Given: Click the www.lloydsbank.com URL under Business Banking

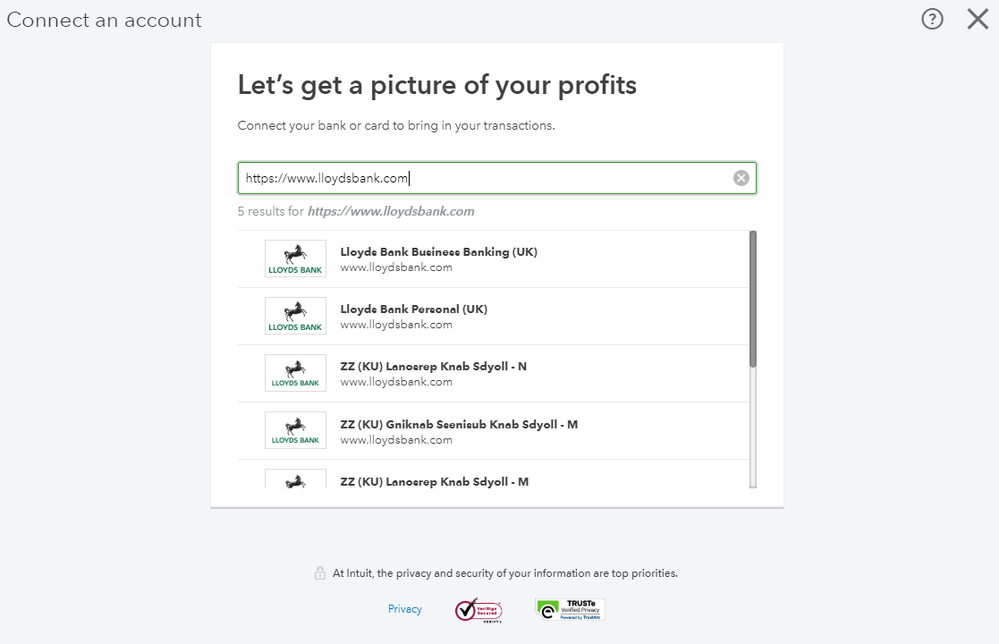Looking at the screenshot, I should click(x=396, y=267).
